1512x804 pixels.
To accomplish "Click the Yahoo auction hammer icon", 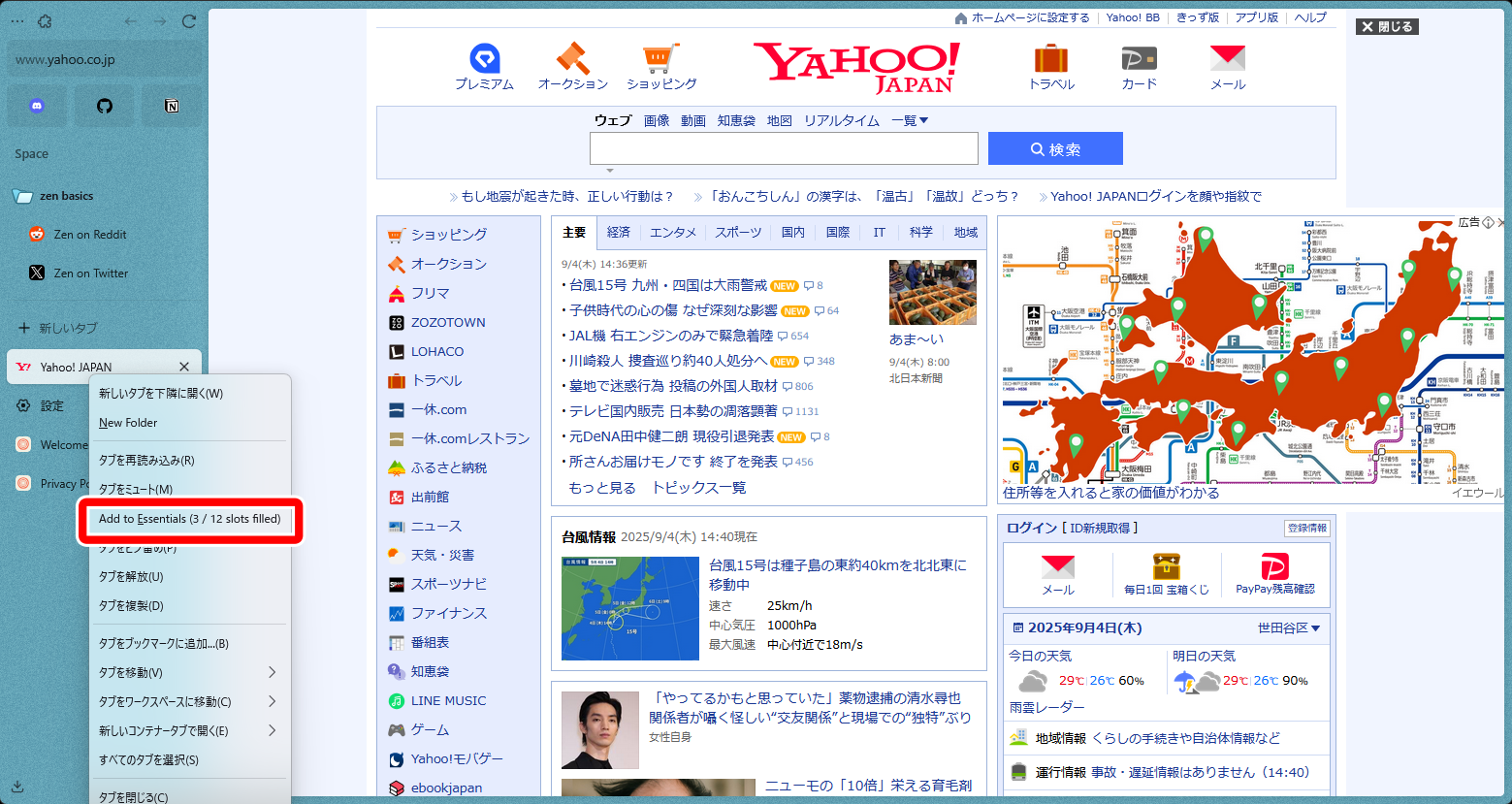I will click(572, 58).
